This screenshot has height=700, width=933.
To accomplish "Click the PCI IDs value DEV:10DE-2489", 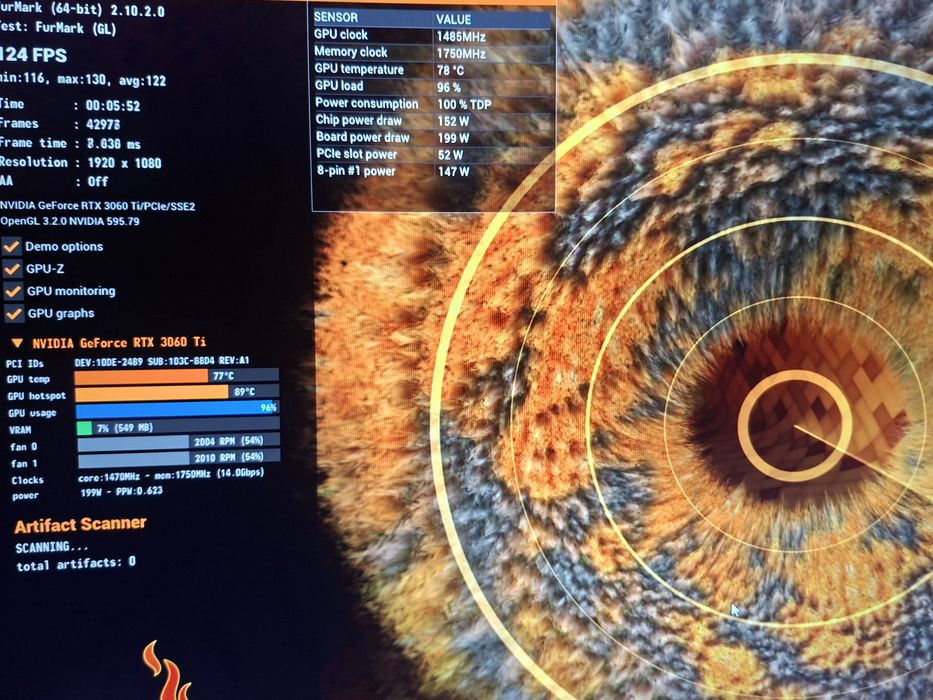I will click(162, 361).
